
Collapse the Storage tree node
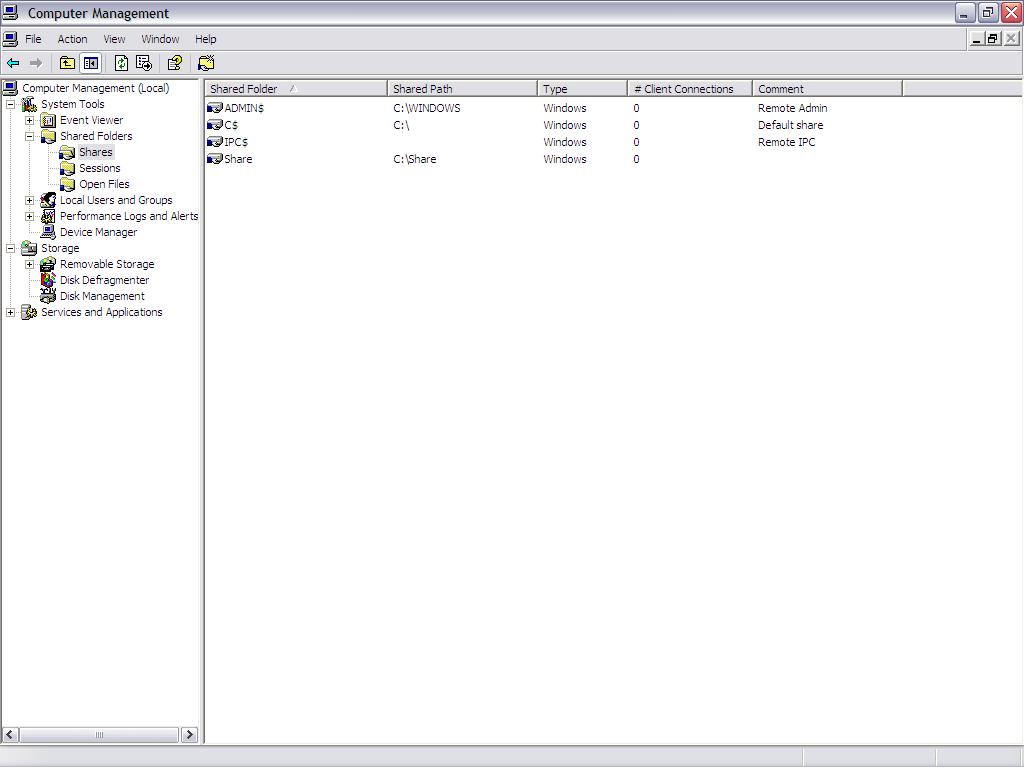point(10,248)
